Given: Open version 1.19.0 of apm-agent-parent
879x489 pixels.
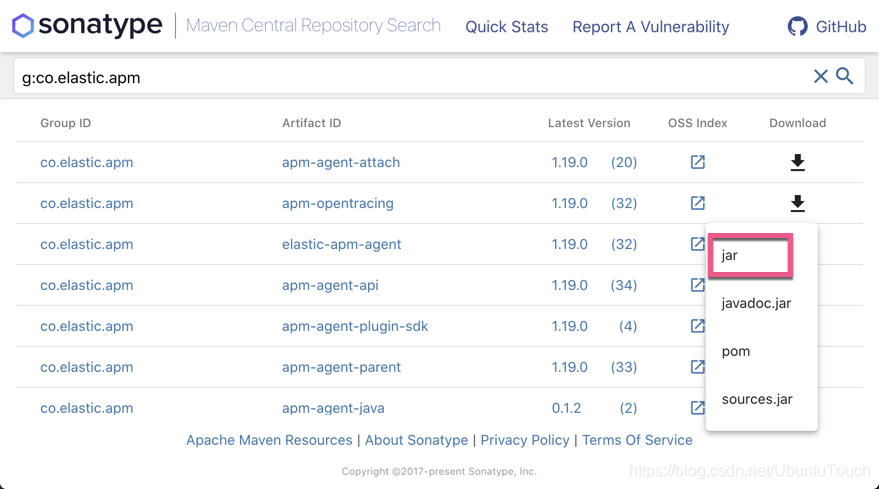Looking at the screenshot, I should tap(570, 367).
